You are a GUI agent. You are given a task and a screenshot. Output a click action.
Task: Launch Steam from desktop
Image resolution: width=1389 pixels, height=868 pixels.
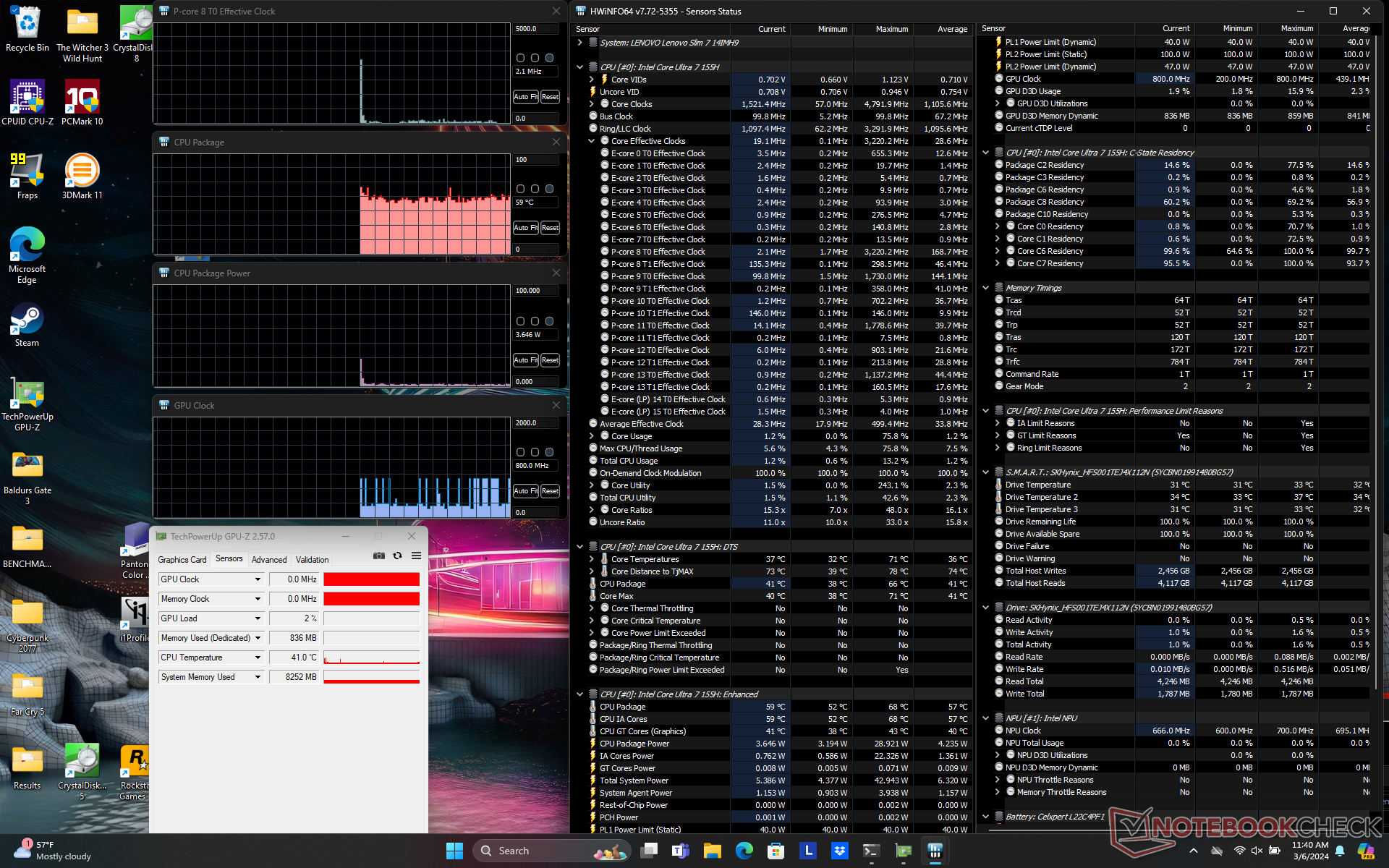pyautogui.click(x=27, y=324)
